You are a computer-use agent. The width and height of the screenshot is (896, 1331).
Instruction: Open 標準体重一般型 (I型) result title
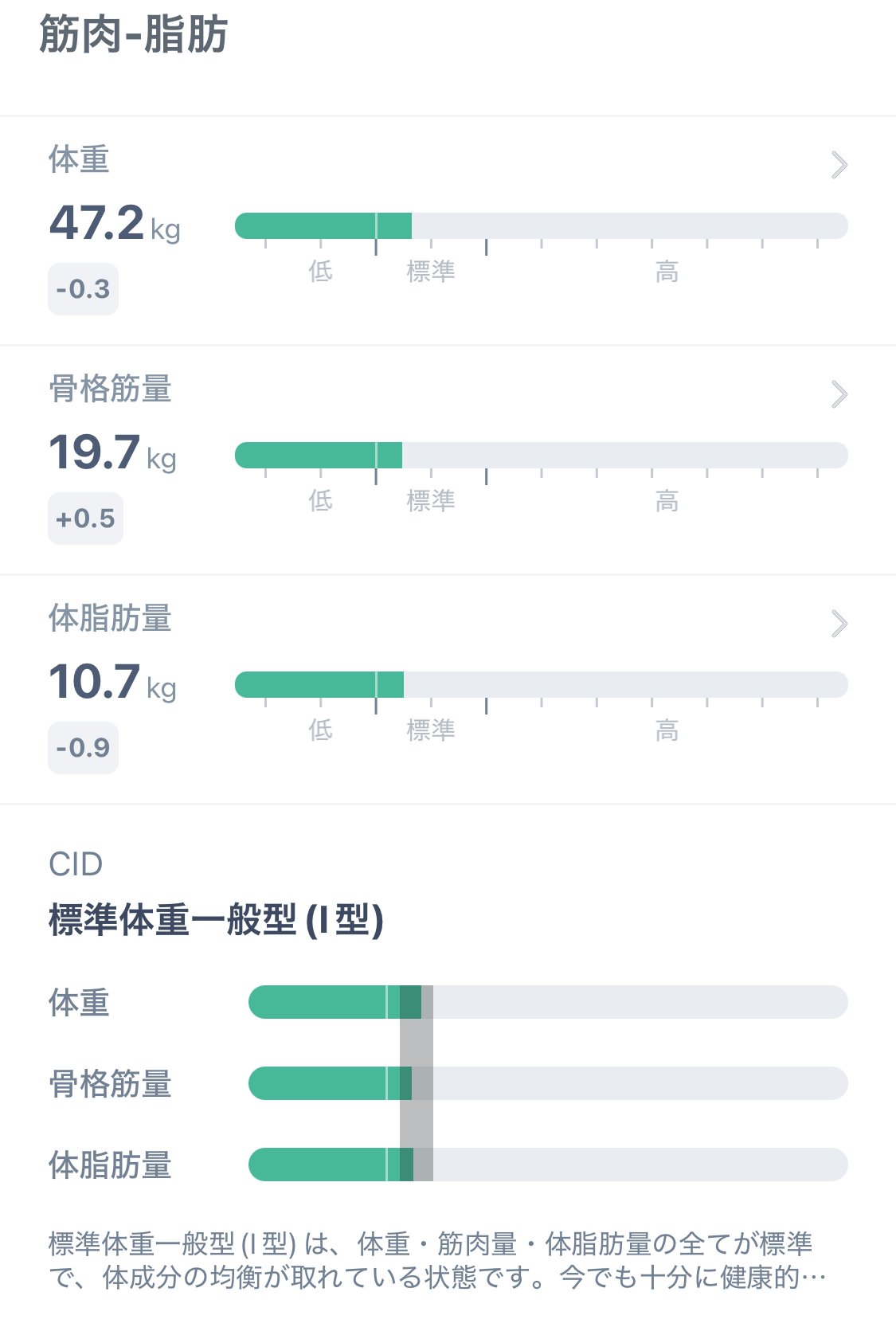pyautogui.click(x=216, y=920)
